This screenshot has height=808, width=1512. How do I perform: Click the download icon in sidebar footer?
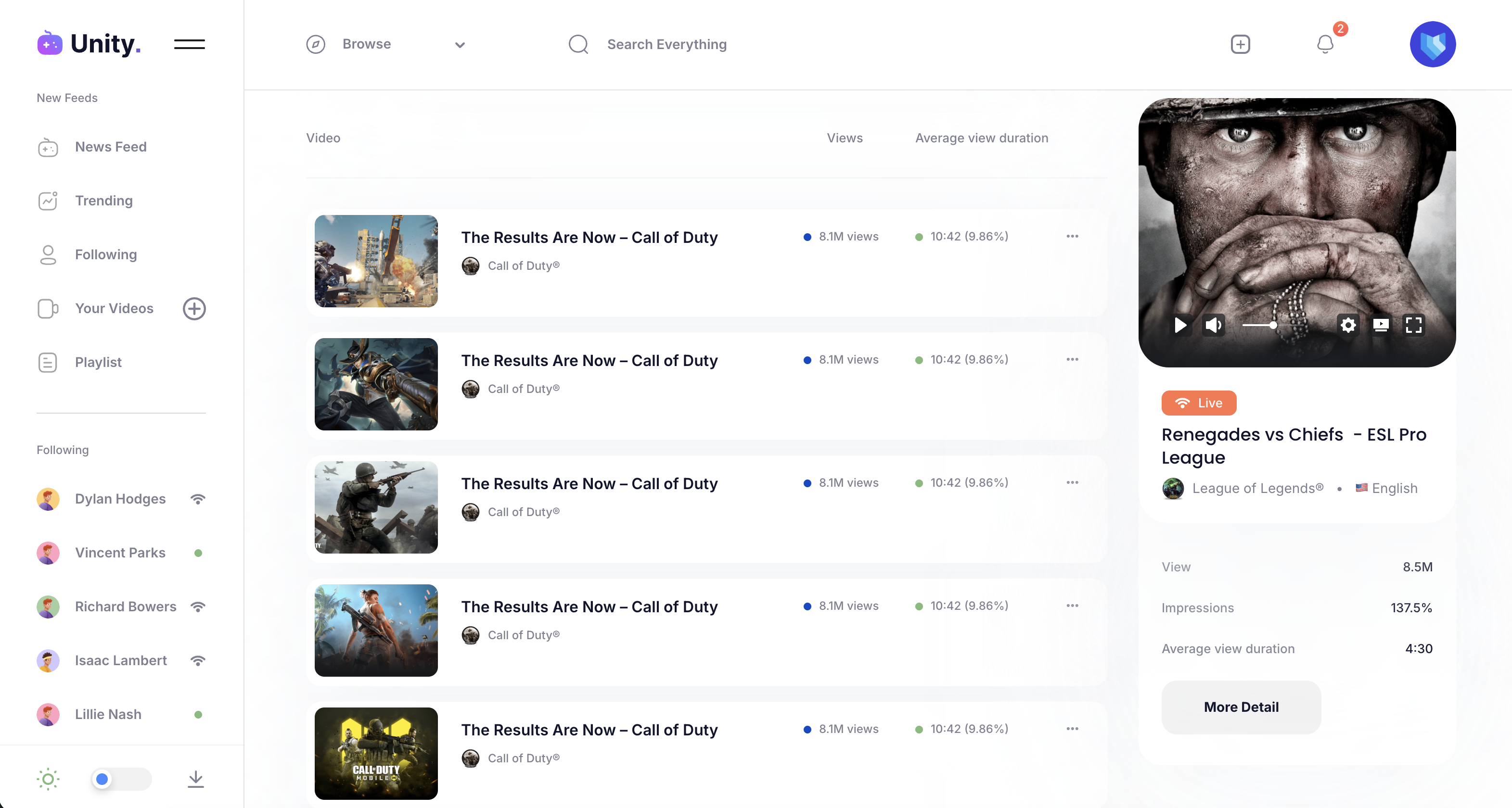(x=195, y=779)
